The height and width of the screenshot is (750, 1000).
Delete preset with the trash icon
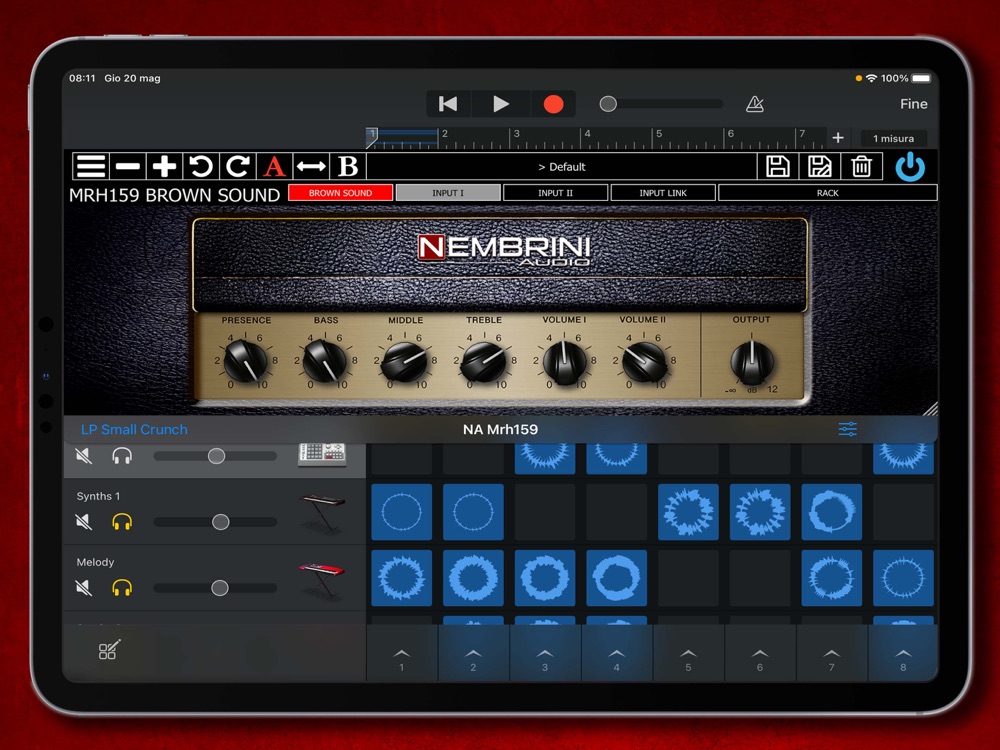862,166
